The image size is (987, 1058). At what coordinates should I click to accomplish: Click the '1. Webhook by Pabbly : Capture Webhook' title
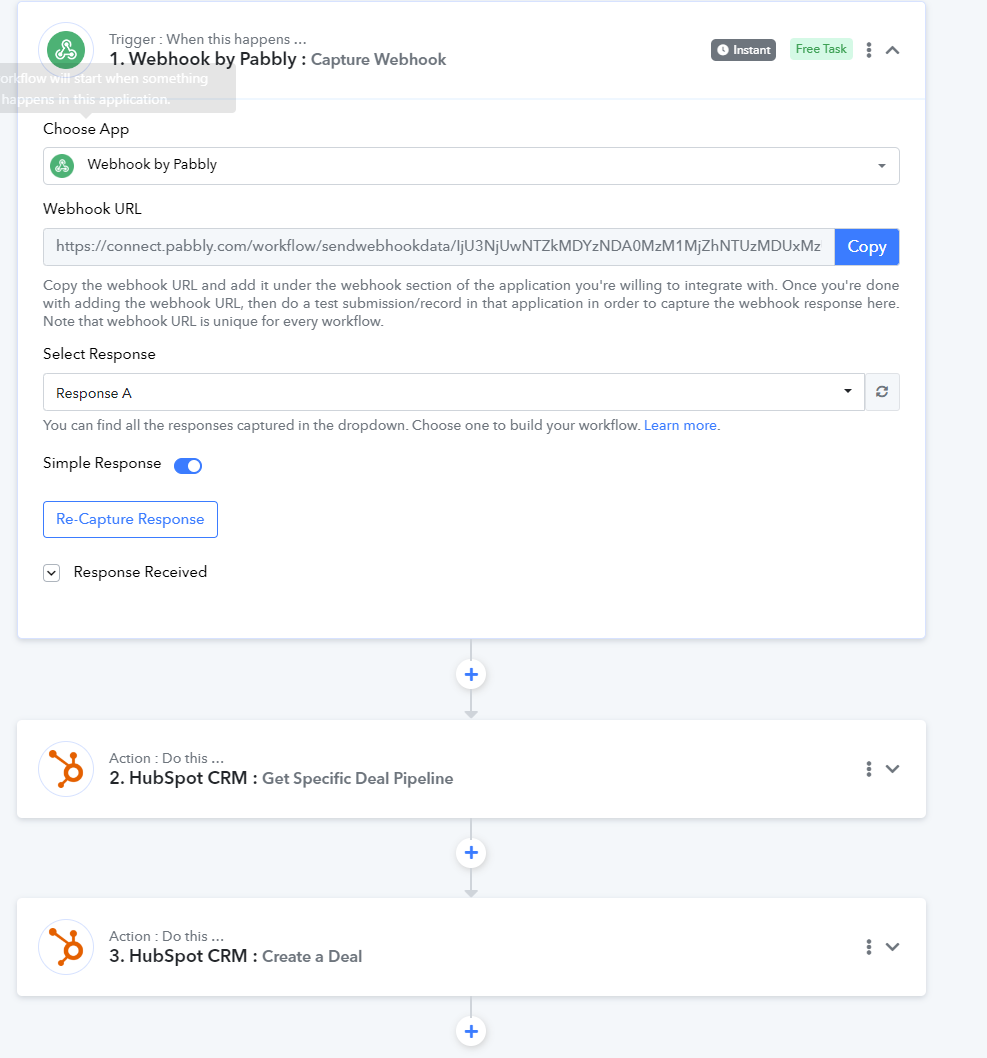coord(278,59)
